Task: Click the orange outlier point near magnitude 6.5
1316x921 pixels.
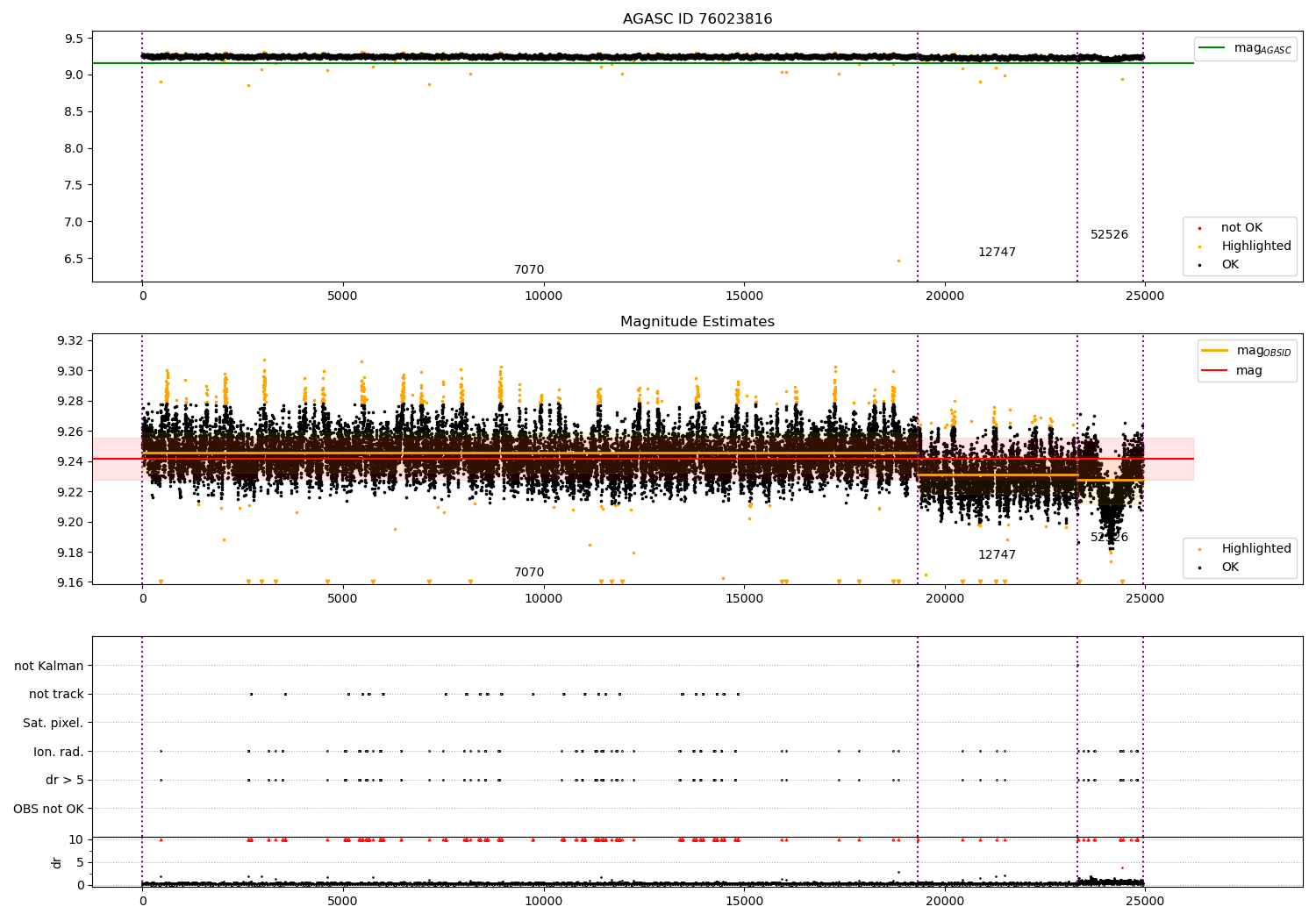Action: [x=898, y=261]
